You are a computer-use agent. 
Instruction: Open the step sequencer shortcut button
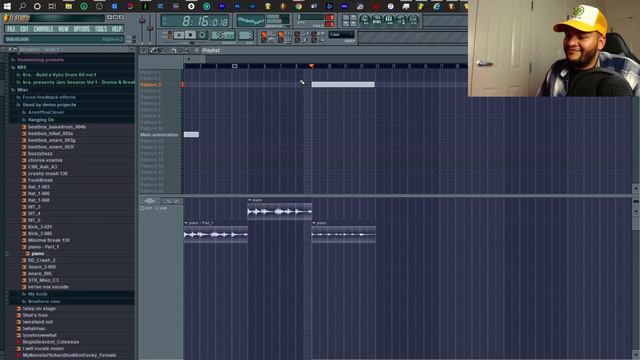(x=377, y=20)
